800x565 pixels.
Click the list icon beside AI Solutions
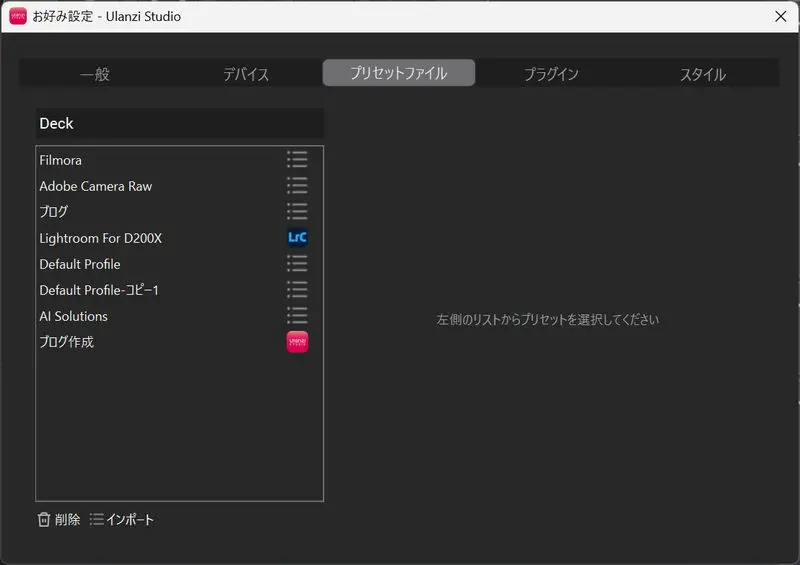coord(297,316)
